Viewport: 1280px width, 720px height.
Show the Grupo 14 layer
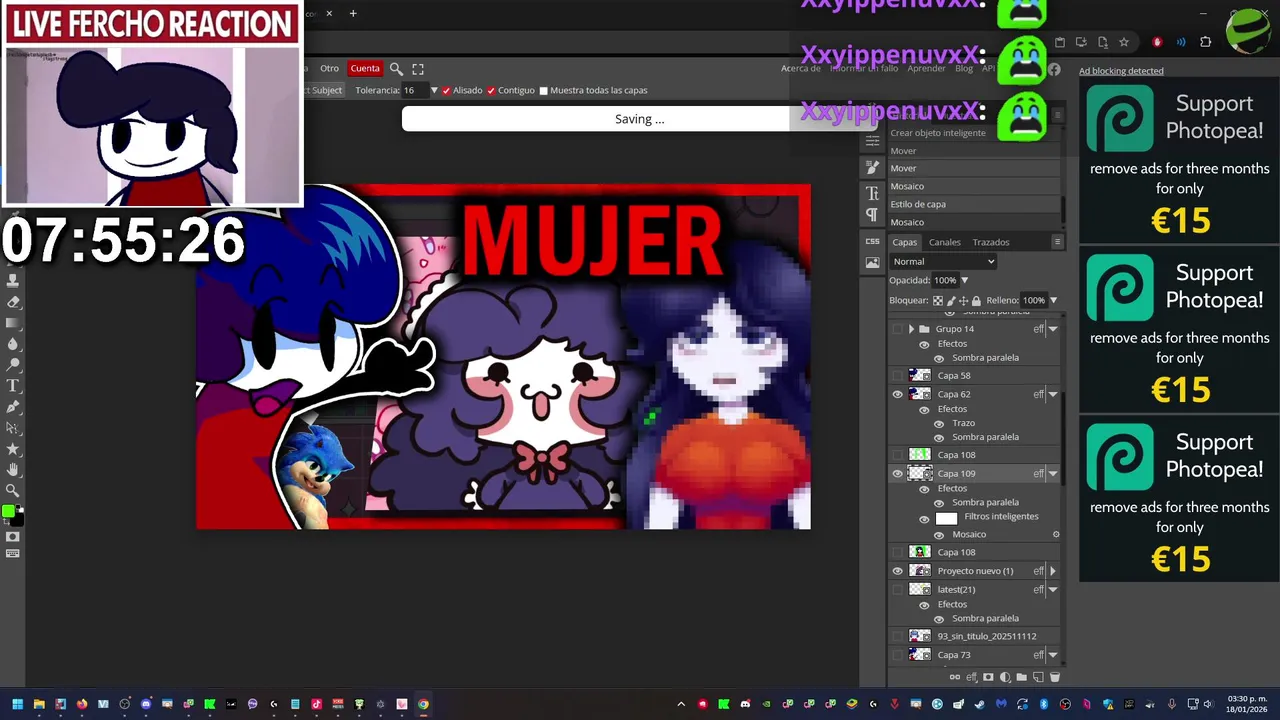pos(897,329)
